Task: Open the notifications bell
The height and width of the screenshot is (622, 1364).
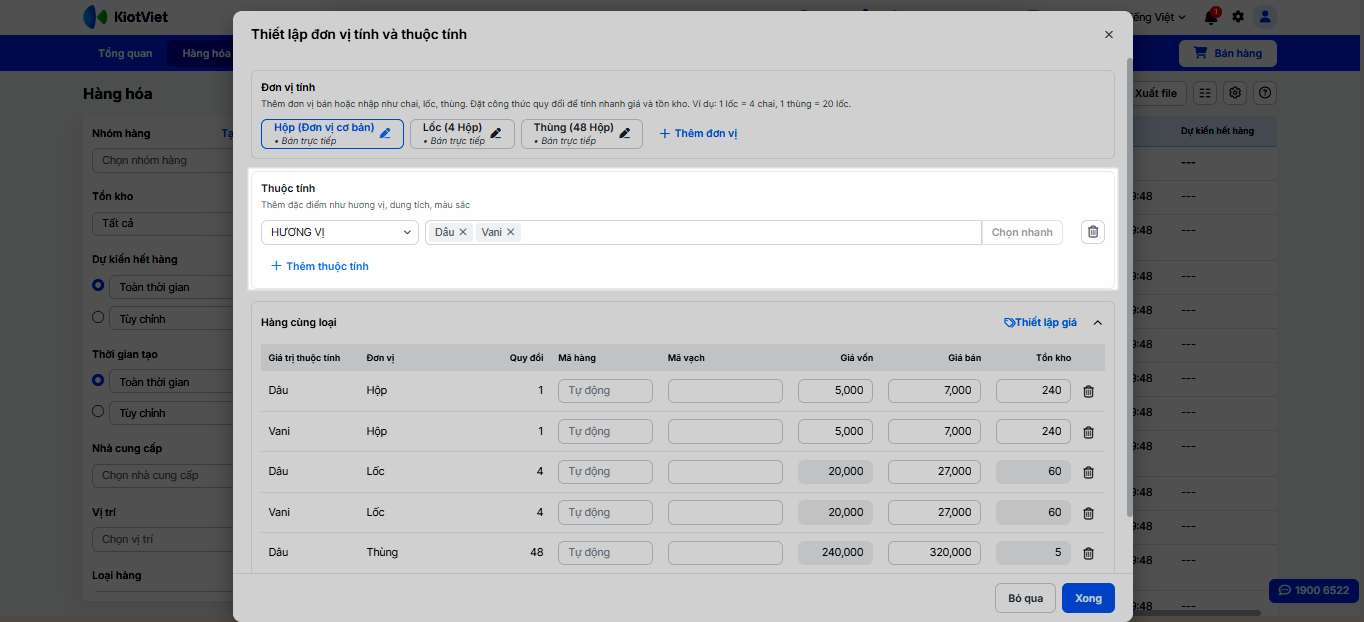Action: pyautogui.click(x=1211, y=17)
